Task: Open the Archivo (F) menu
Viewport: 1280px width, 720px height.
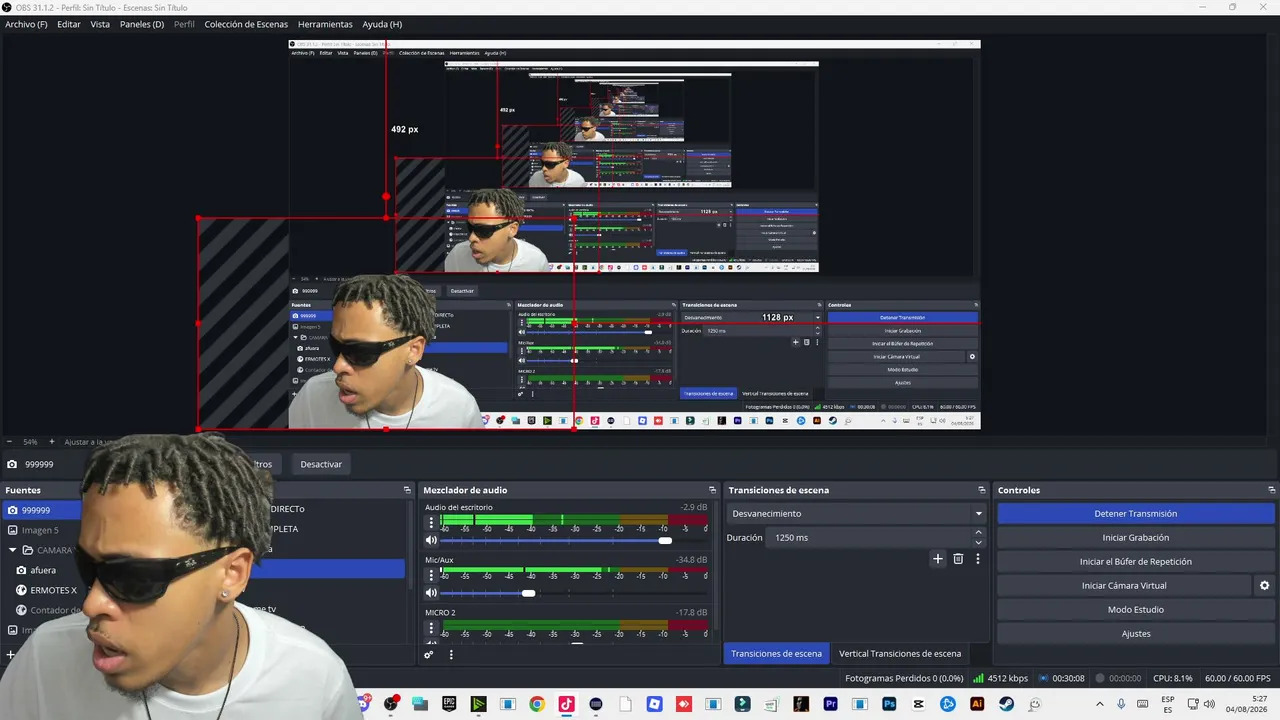Action: [26, 24]
